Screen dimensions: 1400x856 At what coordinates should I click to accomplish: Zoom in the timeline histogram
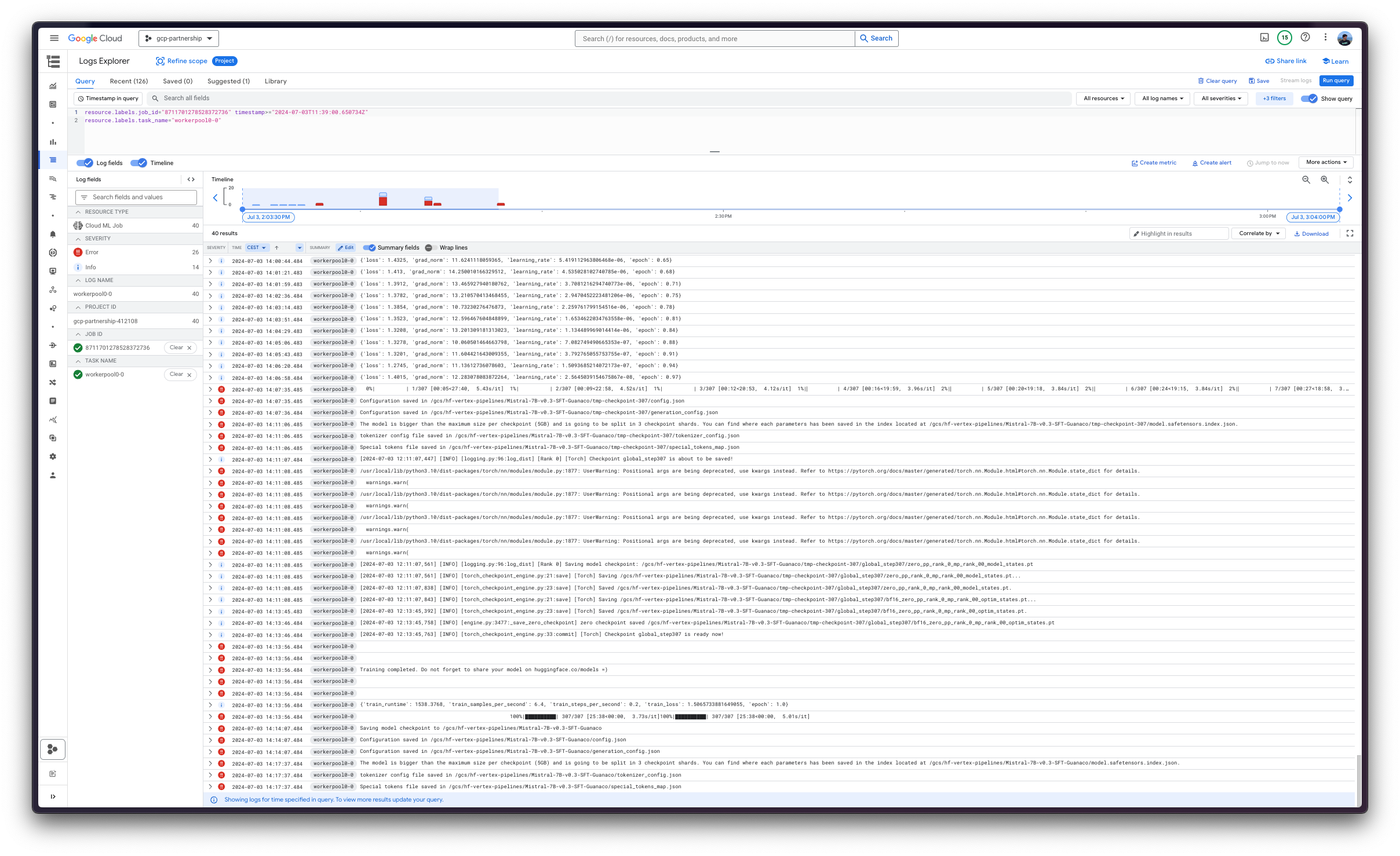tap(1325, 180)
